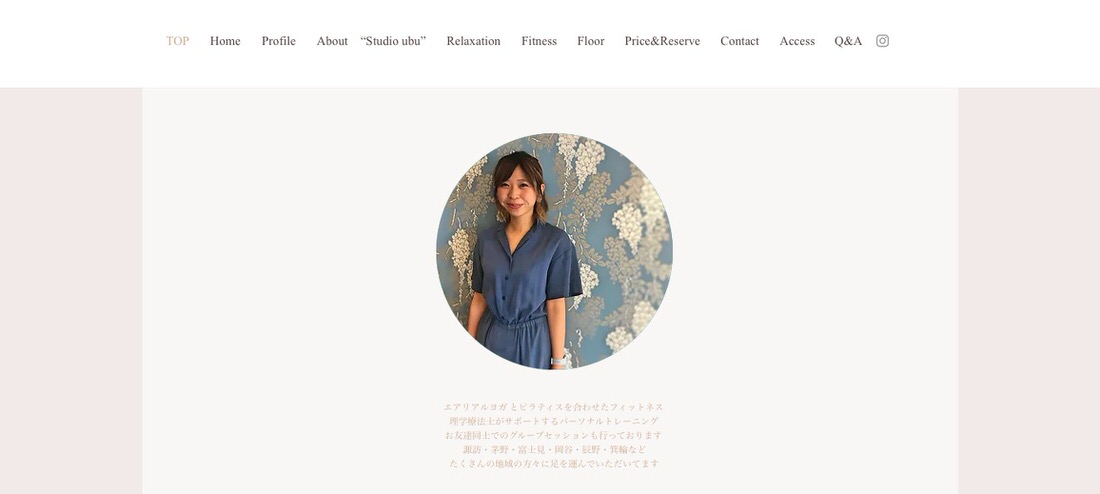Go to the TOP menu item
1100x494 pixels.
(x=177, y=41)
